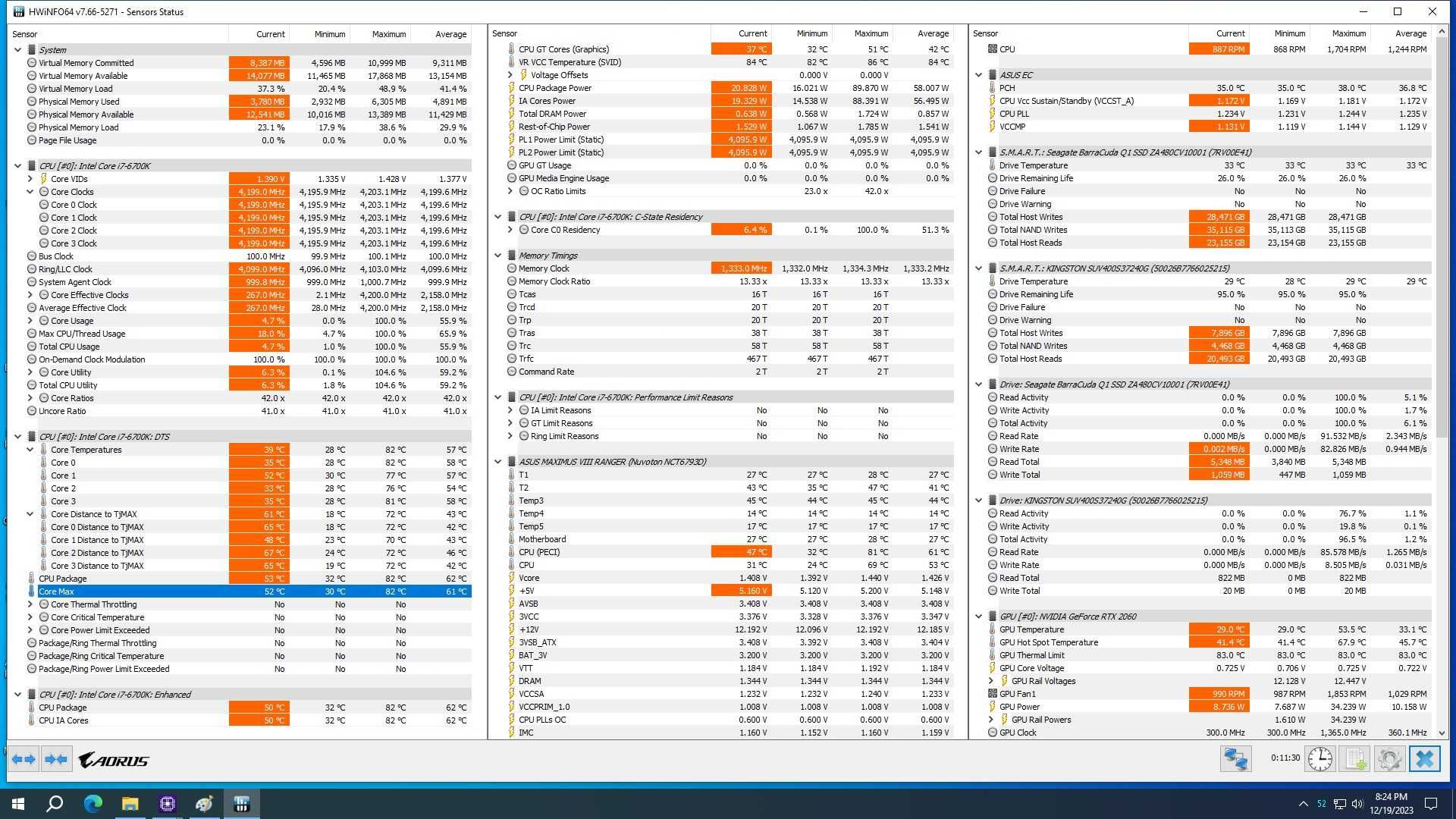Expand the Core VIDs row
Viewport: 1456px width, 819px height.
pyautogui.click(x=30, y=179)
